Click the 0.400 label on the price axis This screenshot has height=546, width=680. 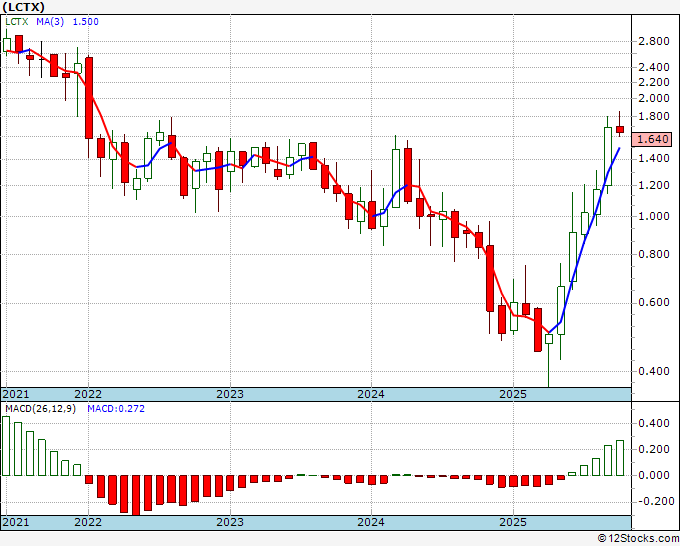654,371
